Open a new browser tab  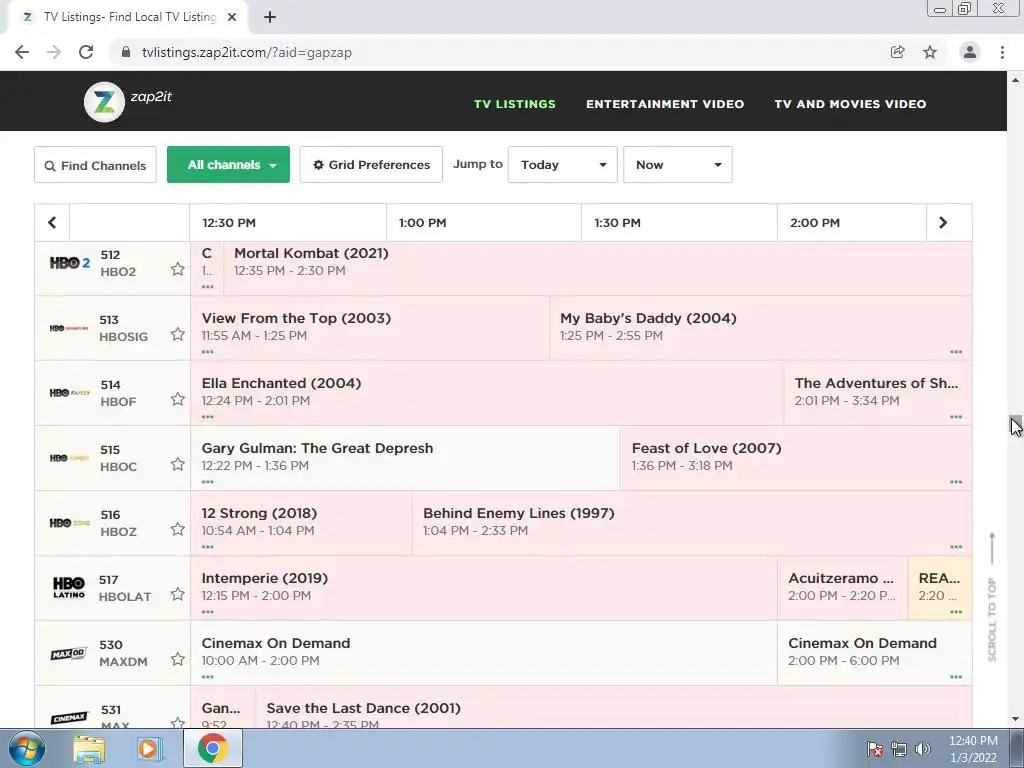point(270,17)
